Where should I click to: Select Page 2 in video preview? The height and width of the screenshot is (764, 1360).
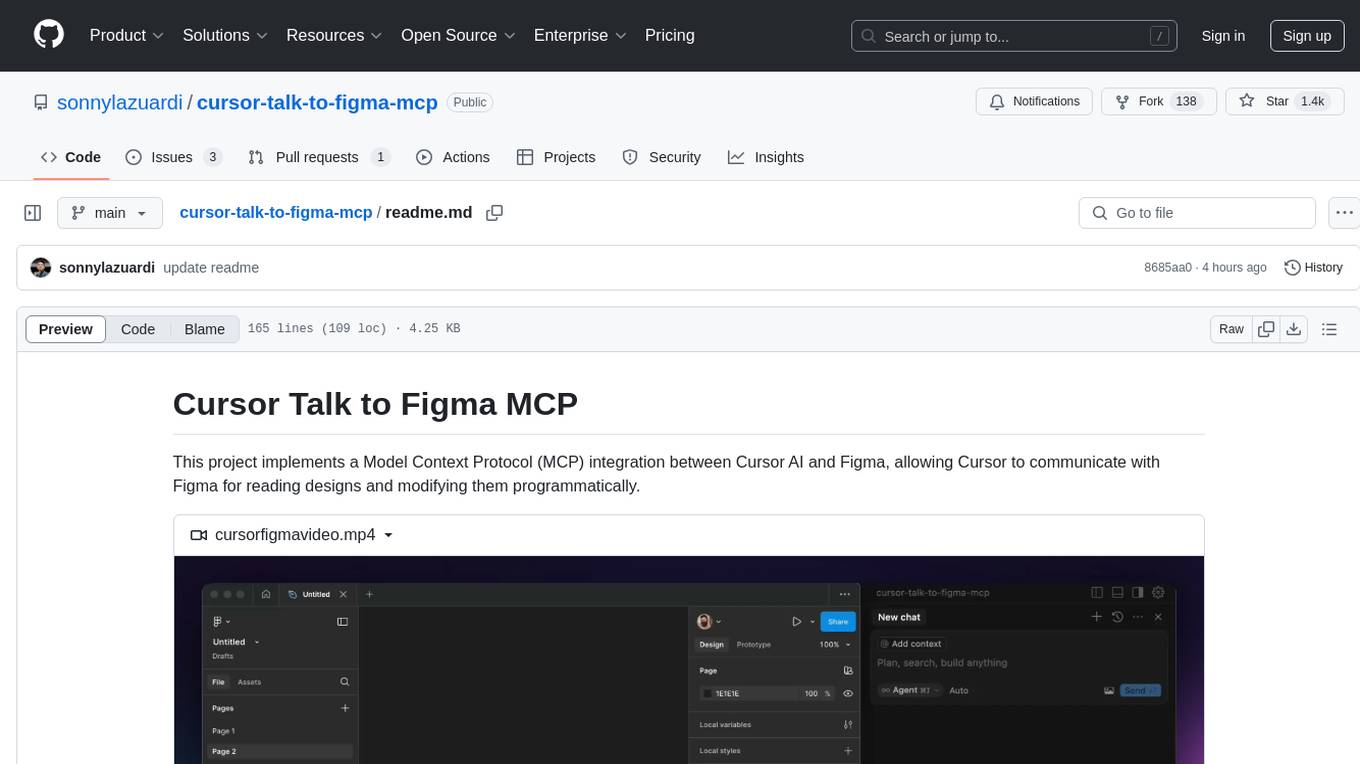coord(224,751)
